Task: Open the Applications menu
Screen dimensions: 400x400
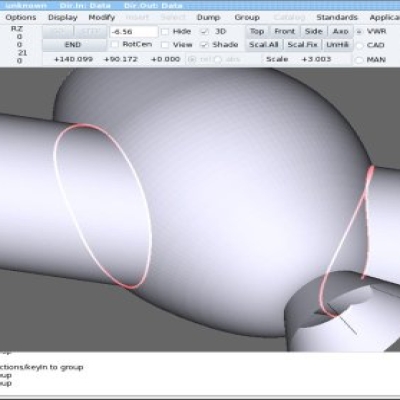Action: tap(385, 17)
